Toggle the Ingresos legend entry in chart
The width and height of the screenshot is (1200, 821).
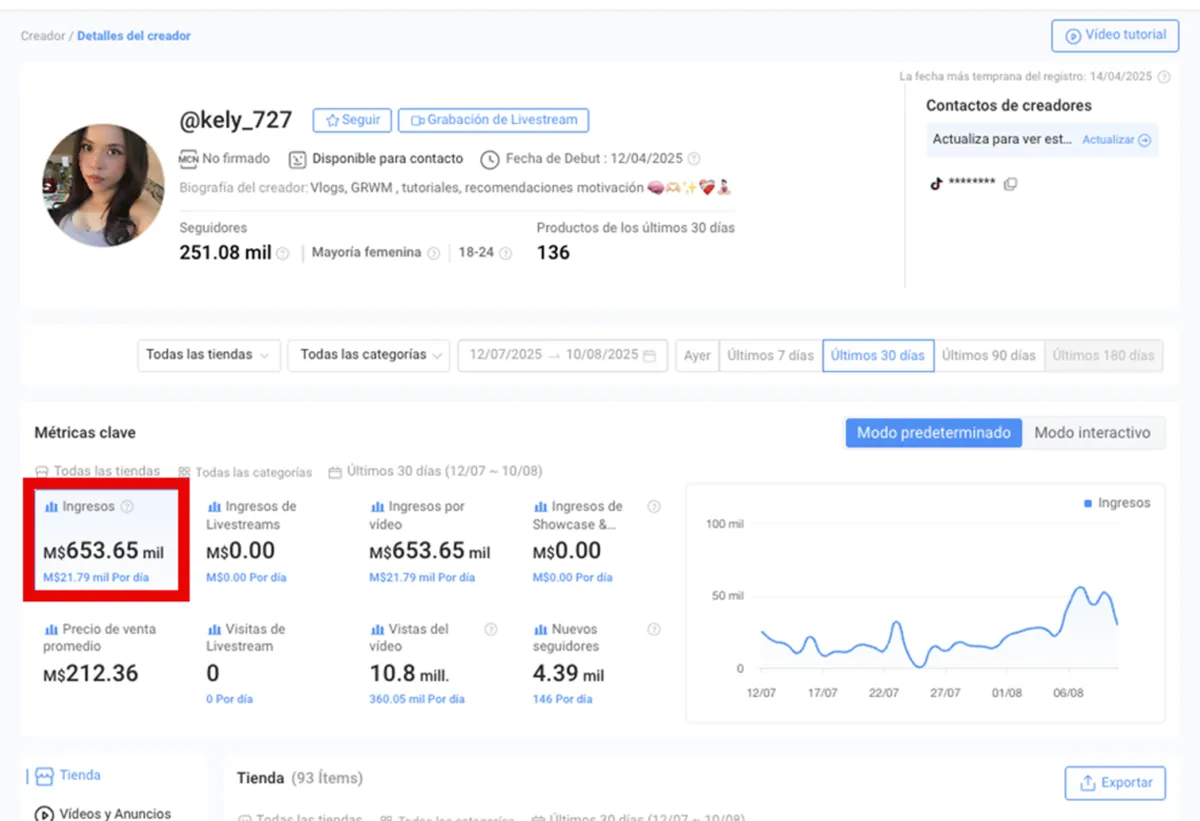coord(1117,503)
